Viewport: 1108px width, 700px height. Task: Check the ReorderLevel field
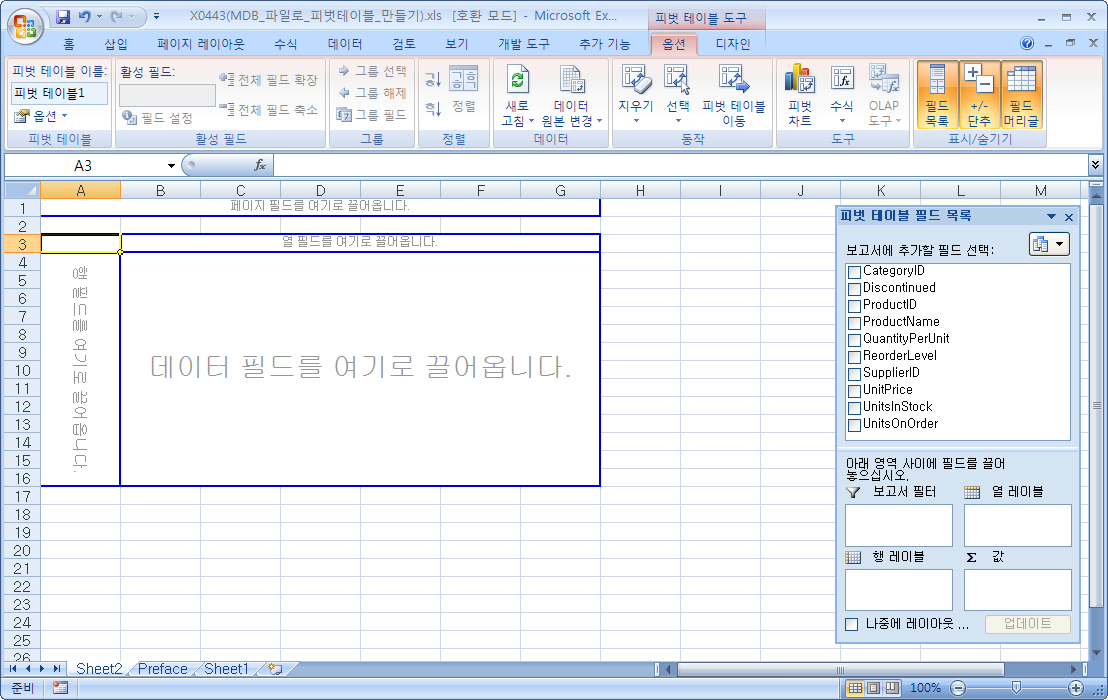coord(854,356)
